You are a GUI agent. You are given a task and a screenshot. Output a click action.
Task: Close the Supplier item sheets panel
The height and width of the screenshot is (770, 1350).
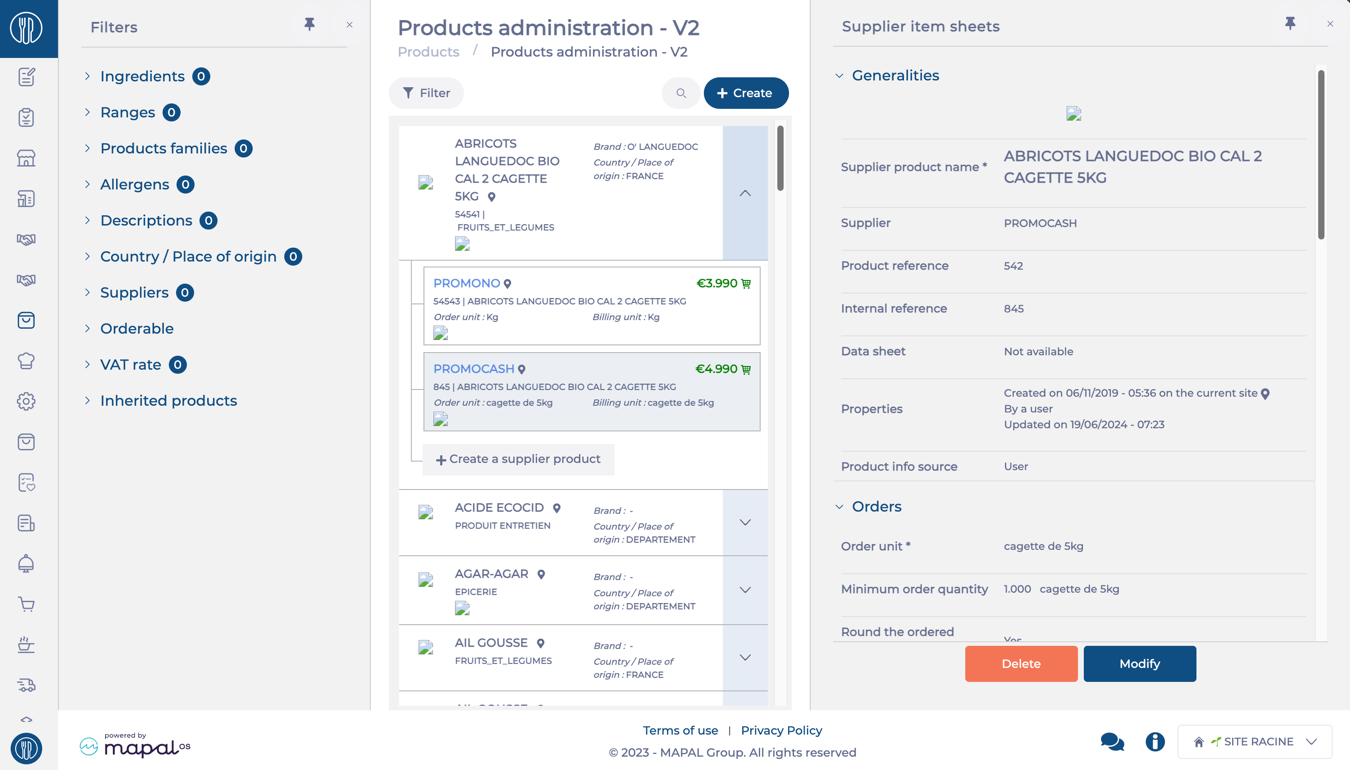point(1330,24)
